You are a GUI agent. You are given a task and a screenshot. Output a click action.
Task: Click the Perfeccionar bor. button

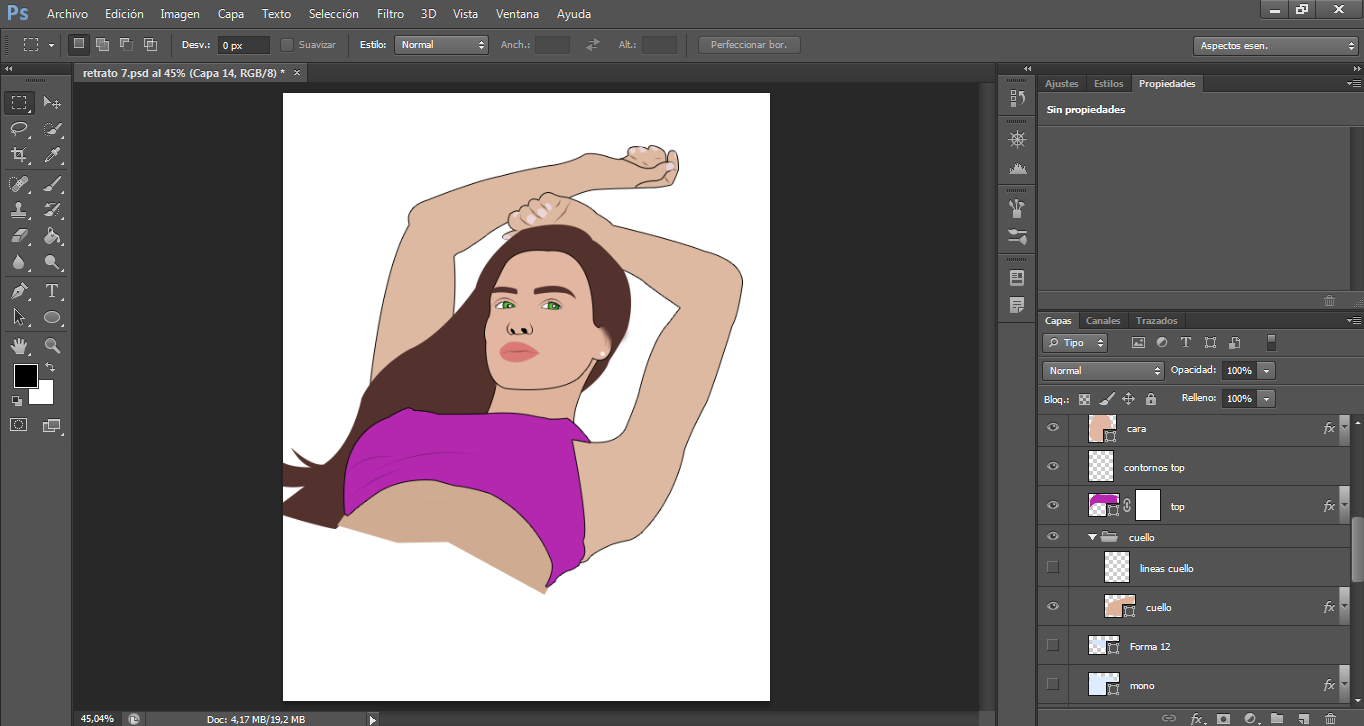click(x=749, y=45)
